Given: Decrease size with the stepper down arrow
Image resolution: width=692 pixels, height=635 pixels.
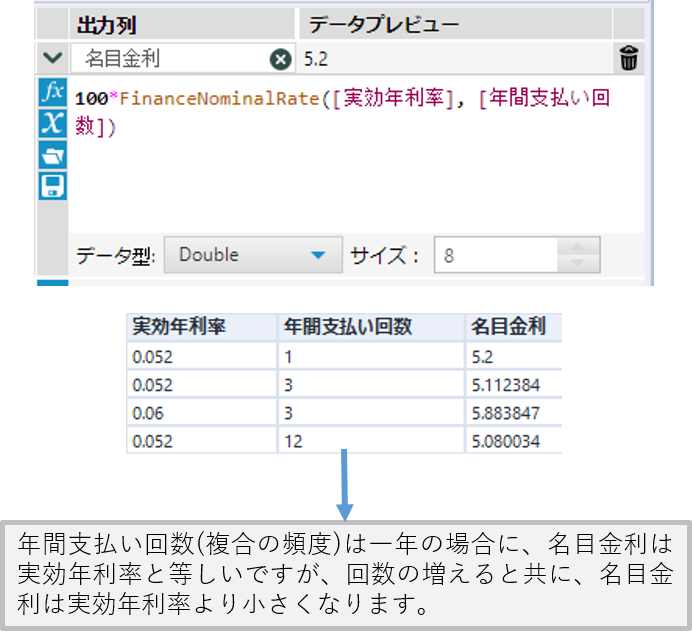Looking at the screenshot, I should pyautogui.click(x=579, y=264).
